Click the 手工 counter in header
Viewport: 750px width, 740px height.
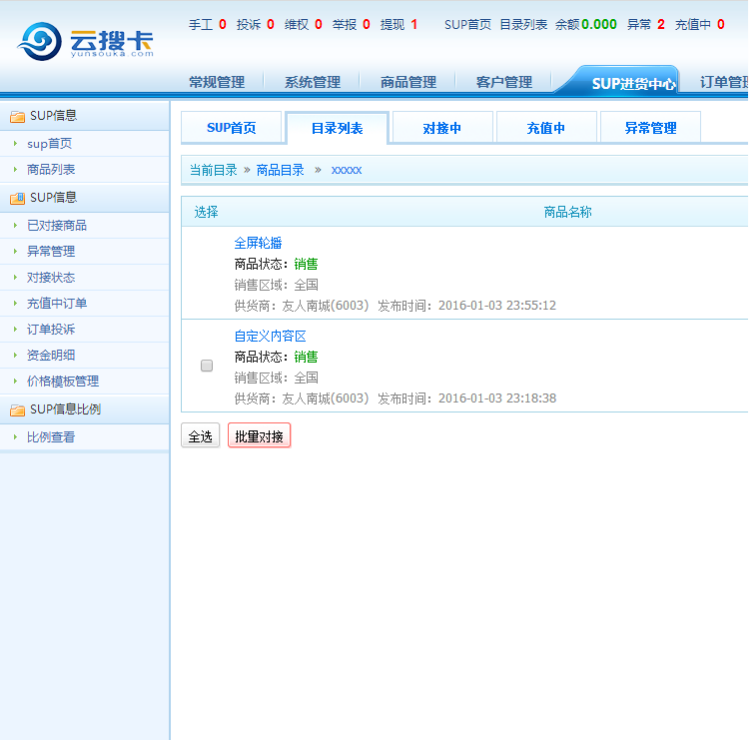point(207,24)
